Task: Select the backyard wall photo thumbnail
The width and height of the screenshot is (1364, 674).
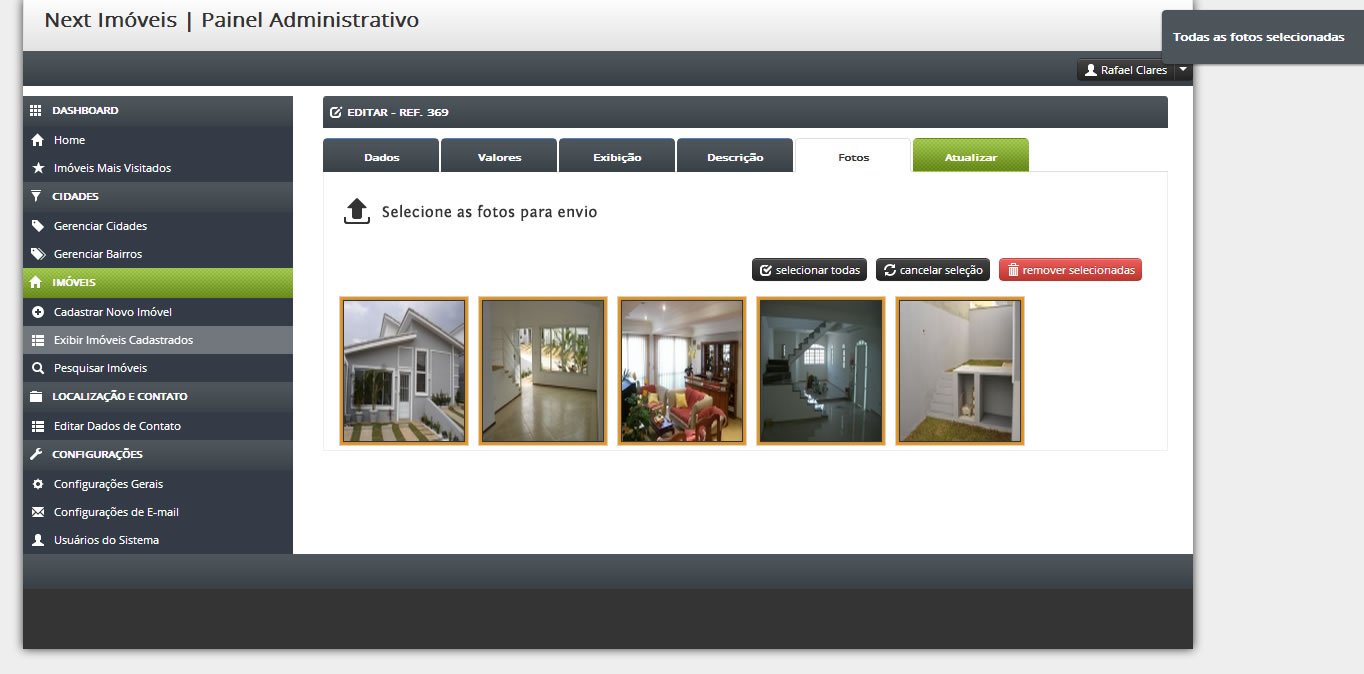Action: pos(960,371)
